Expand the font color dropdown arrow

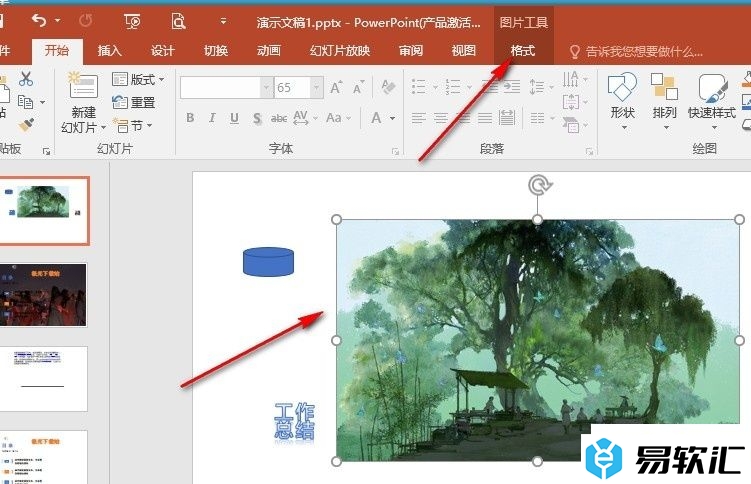click(x=392, y=118)
